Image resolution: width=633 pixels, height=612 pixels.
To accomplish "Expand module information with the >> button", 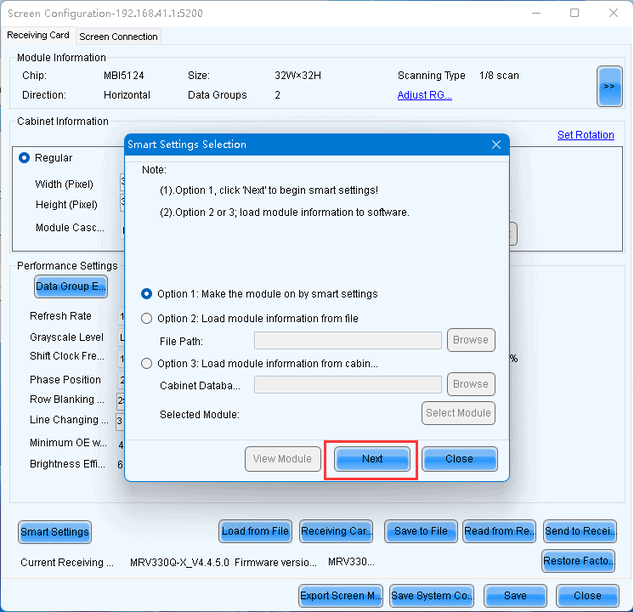I will (609, 86).
